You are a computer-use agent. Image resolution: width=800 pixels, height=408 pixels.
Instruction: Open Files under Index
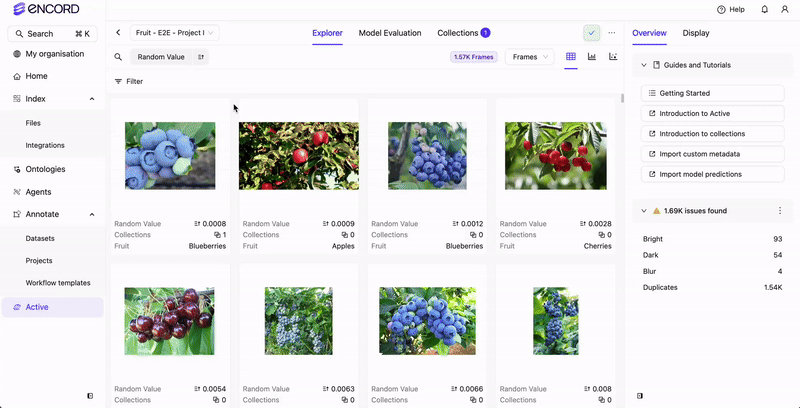[x=33, y=123]
